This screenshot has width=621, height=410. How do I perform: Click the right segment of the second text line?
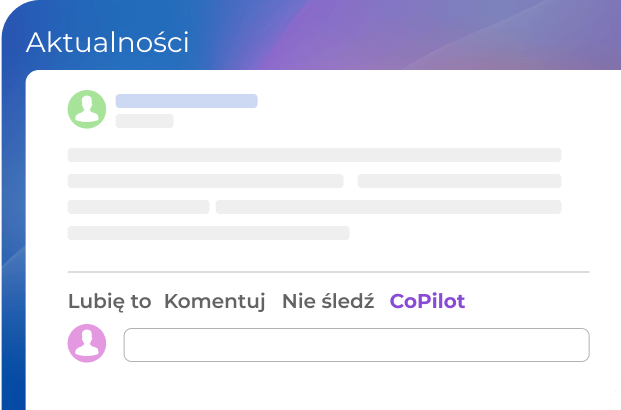coord(459,181)
